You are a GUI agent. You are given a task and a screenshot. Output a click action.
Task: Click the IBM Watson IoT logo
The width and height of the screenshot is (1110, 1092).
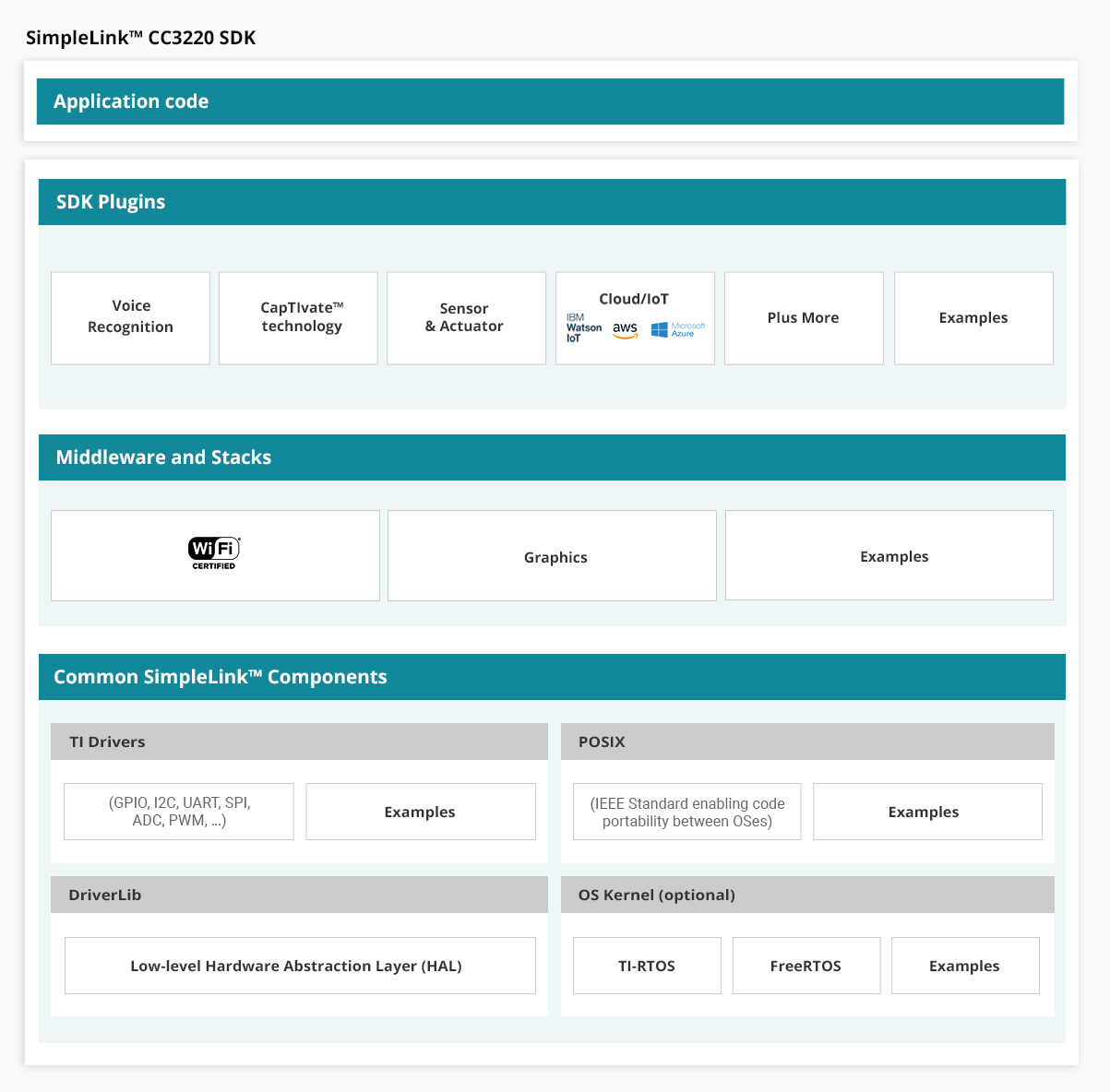point(582,325)
